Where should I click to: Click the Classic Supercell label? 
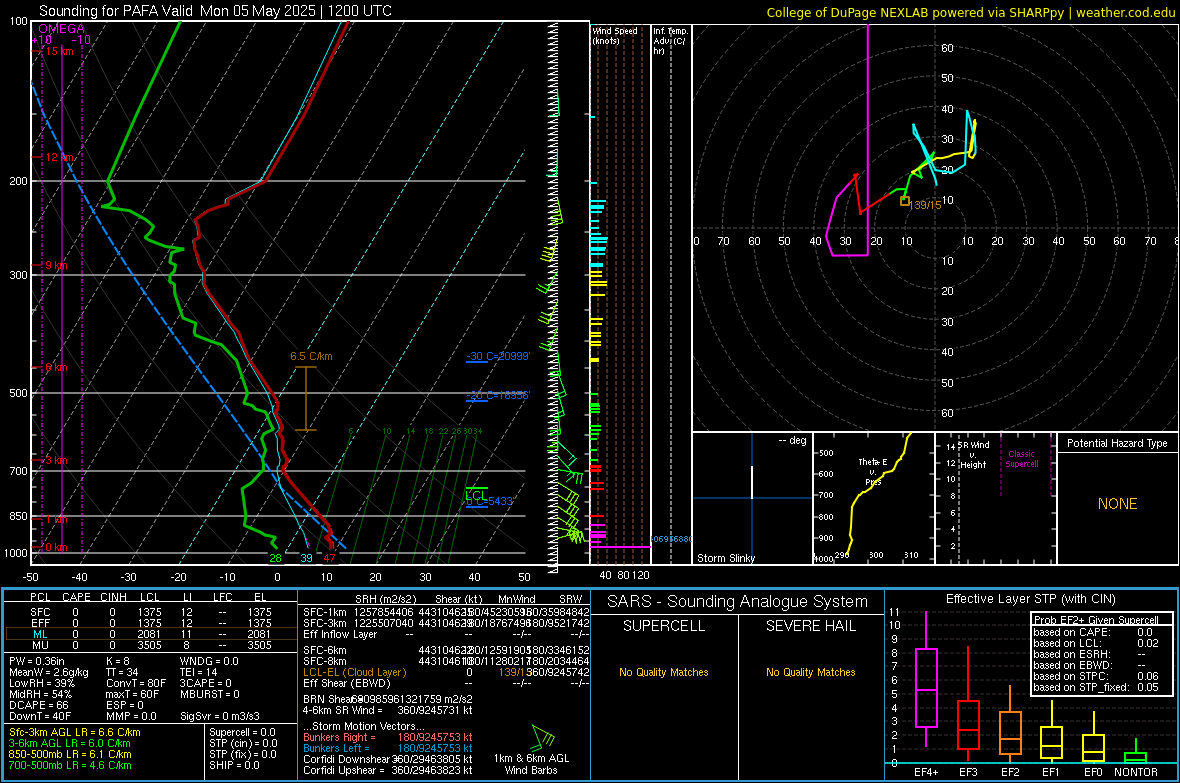point(1022,459)
